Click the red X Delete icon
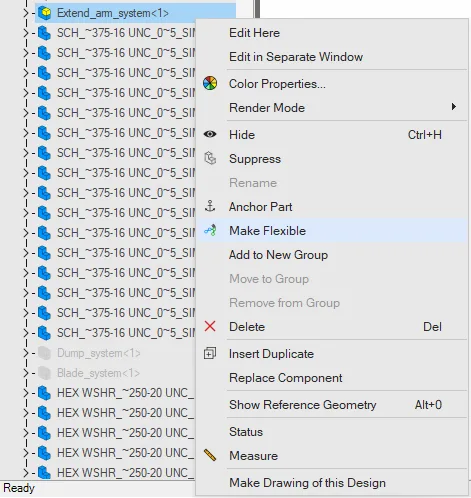Image resolution: width=471 pixels, height=498 pixels. (210, 326)
